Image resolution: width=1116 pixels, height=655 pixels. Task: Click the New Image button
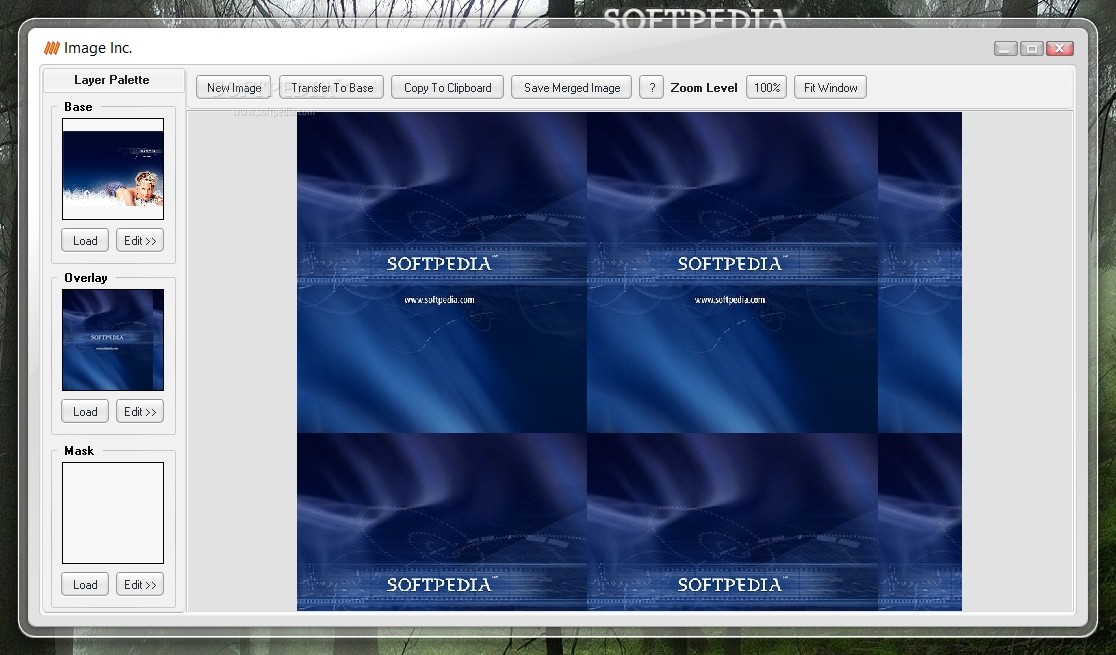pos(233,88)
